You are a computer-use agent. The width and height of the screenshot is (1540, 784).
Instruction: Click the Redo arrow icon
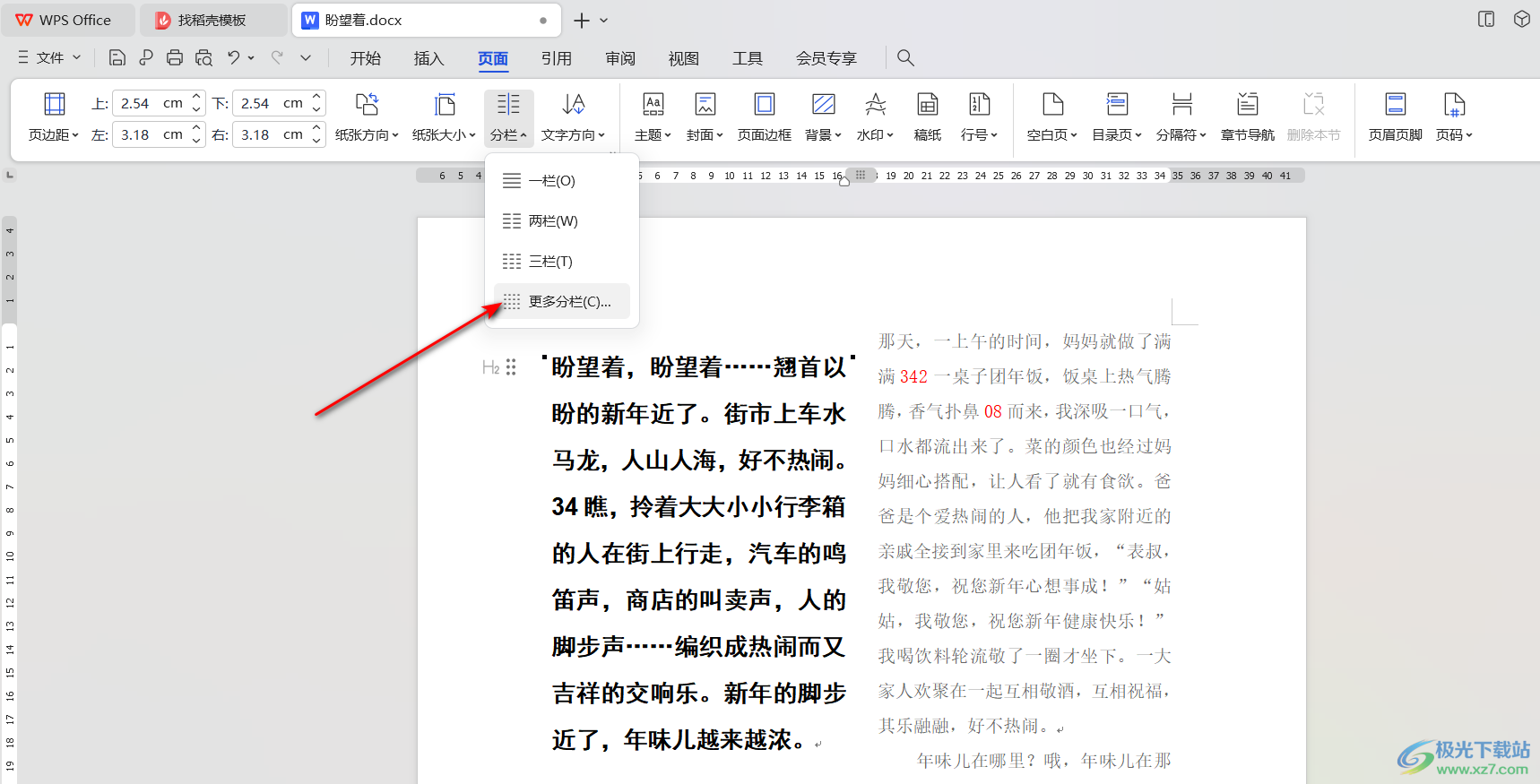(x=277, y=57)
